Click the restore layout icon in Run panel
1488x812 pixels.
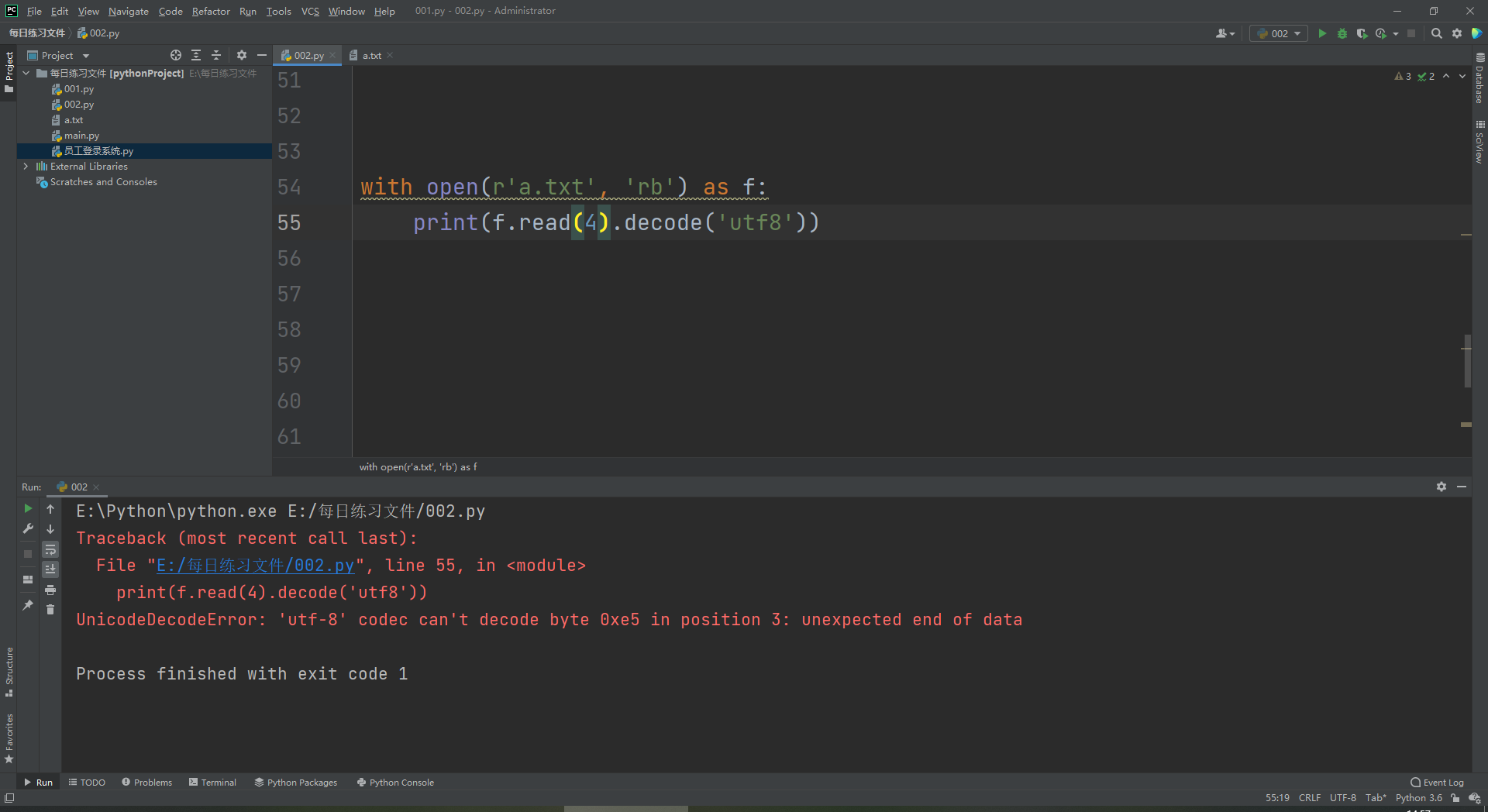(28, 580)
